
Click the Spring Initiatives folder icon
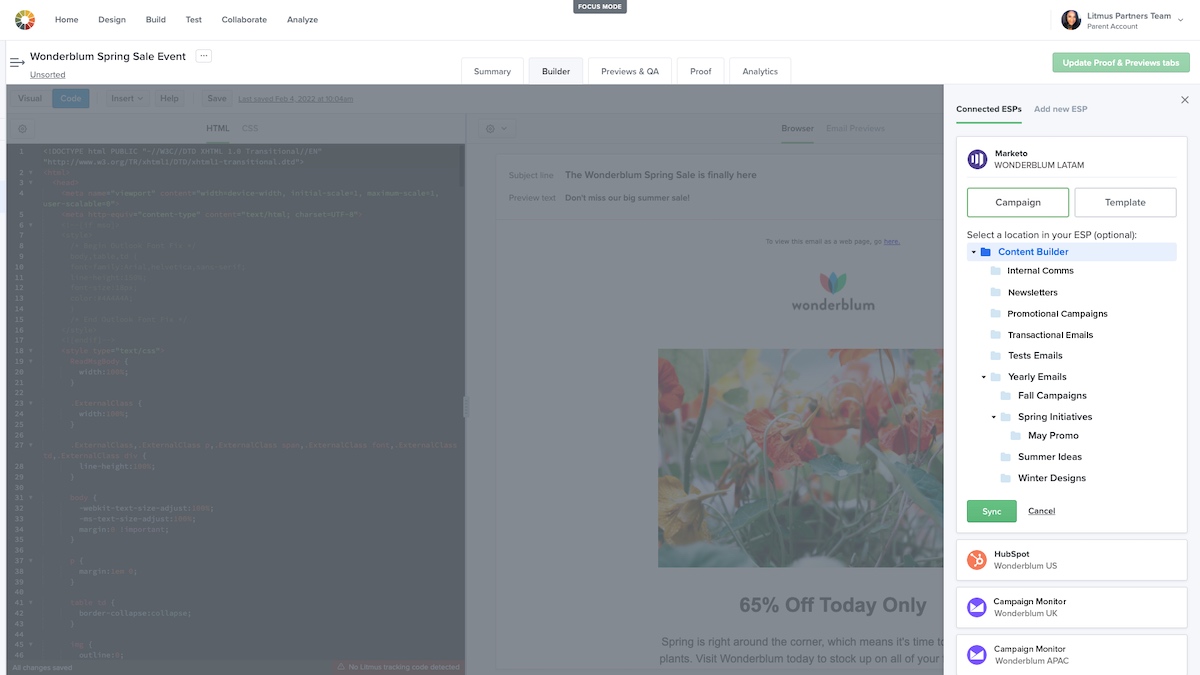(x=1006, y=417)
